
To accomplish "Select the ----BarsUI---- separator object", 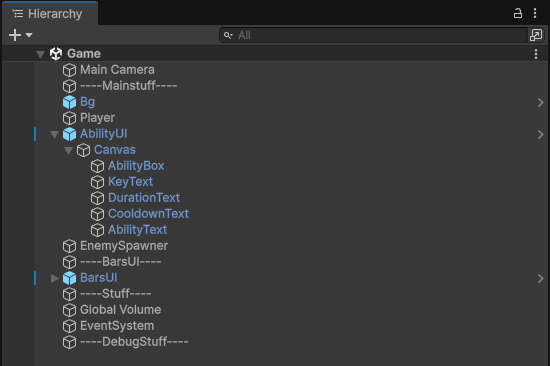I will [x=121, y=262].
